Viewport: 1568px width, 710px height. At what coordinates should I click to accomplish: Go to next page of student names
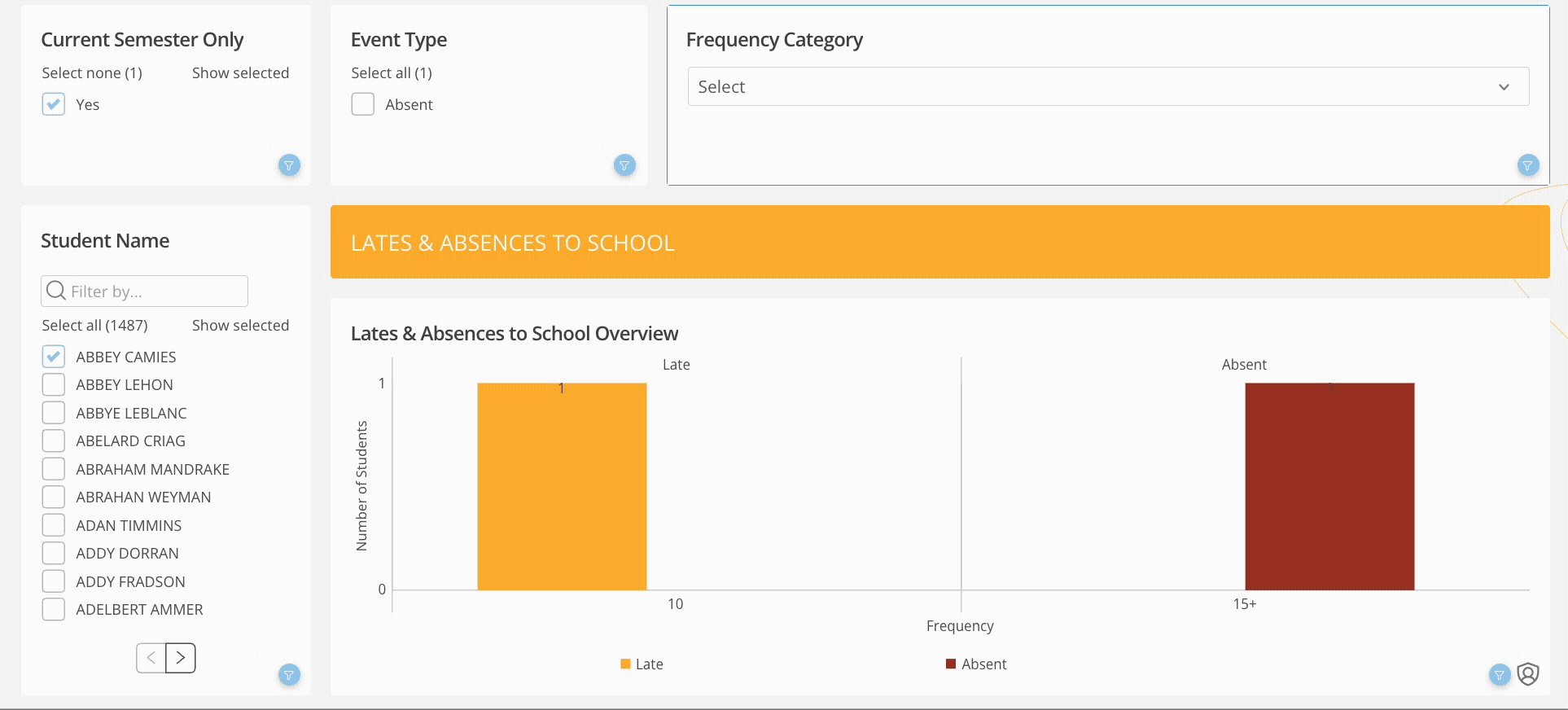(181, 658)
